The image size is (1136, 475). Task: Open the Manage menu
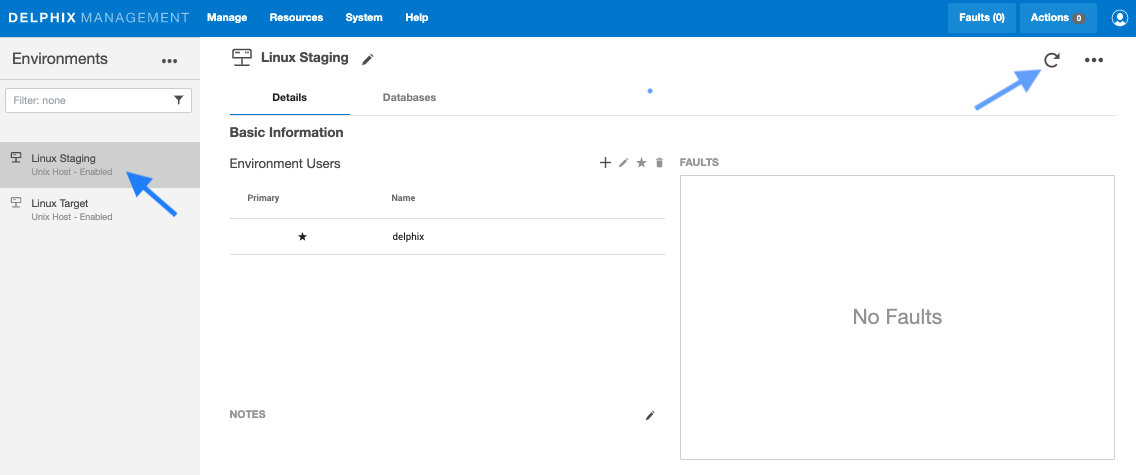(x=226, y=18)
